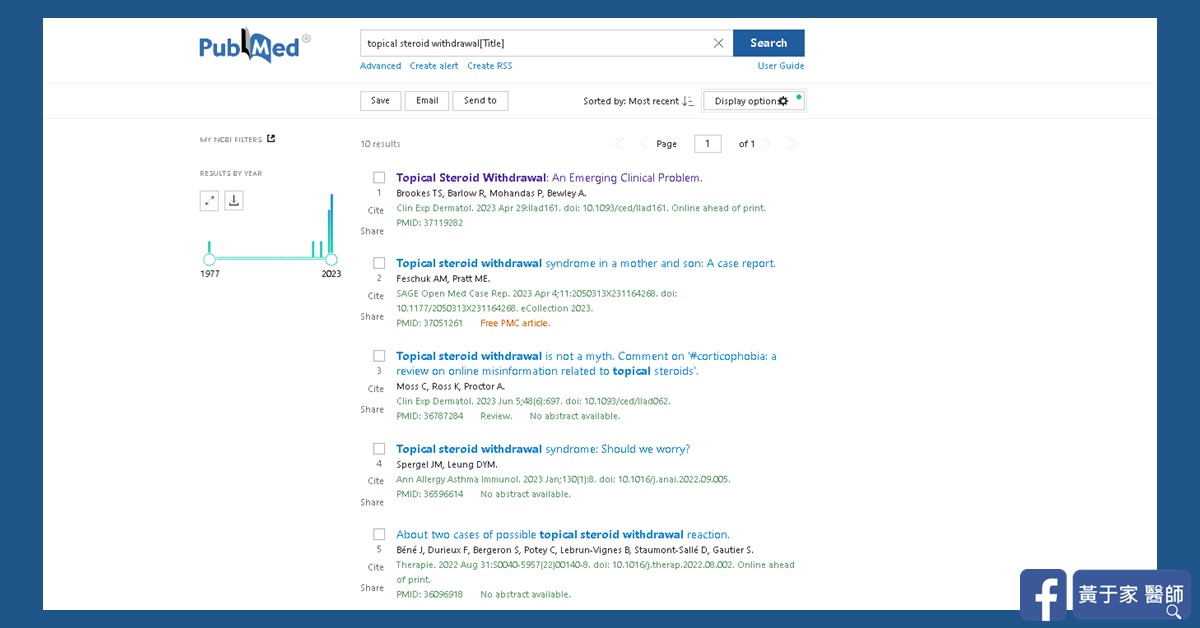Open the Save results options
Screen dimensions: 1200x628
coord(380,101)
